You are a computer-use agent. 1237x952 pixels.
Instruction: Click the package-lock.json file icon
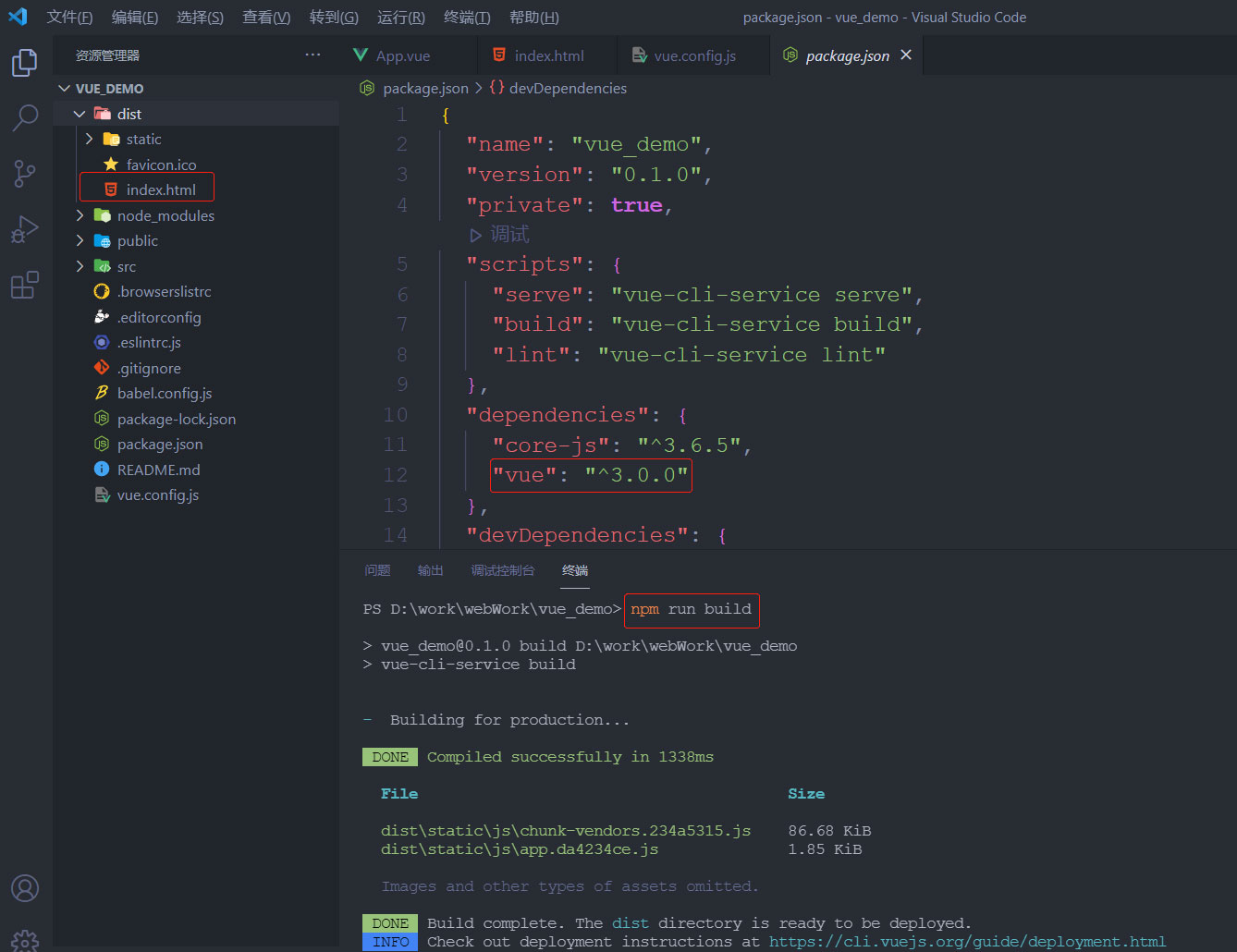[102, 419]
